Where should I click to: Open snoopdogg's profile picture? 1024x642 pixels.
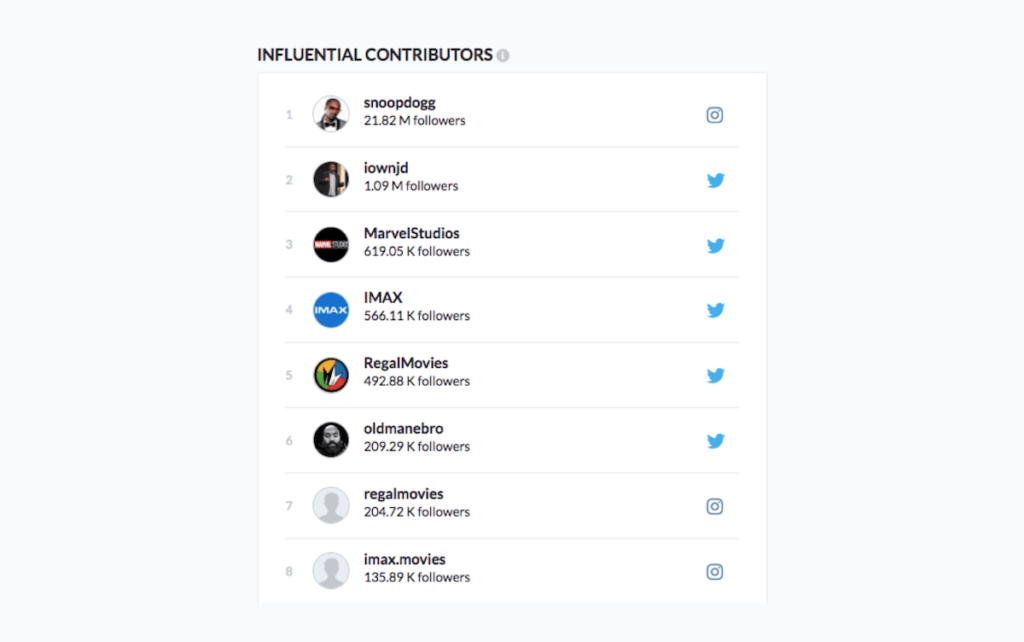[331, 114]
